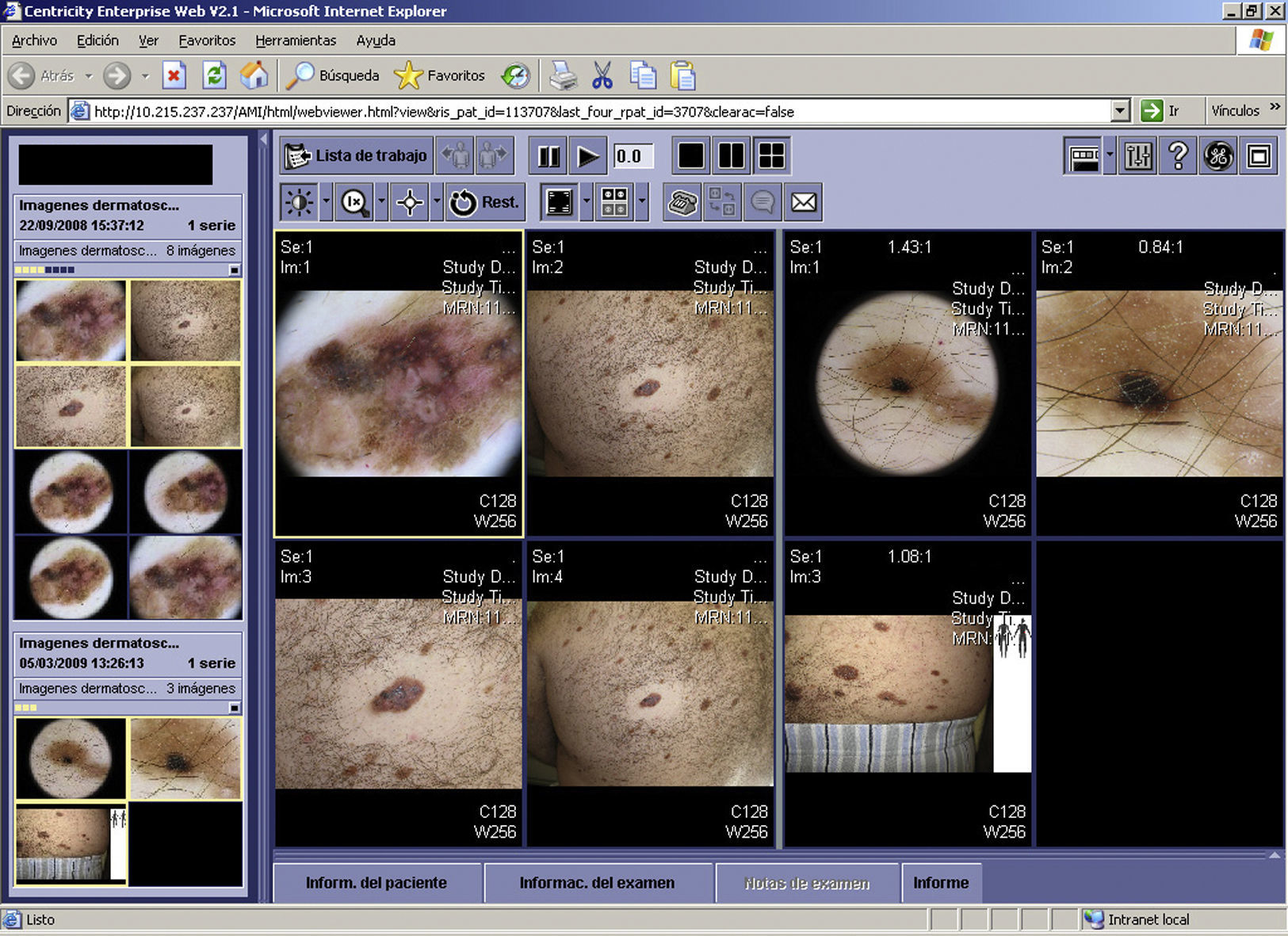Open the address bar dropdown

pos(1119,111)
